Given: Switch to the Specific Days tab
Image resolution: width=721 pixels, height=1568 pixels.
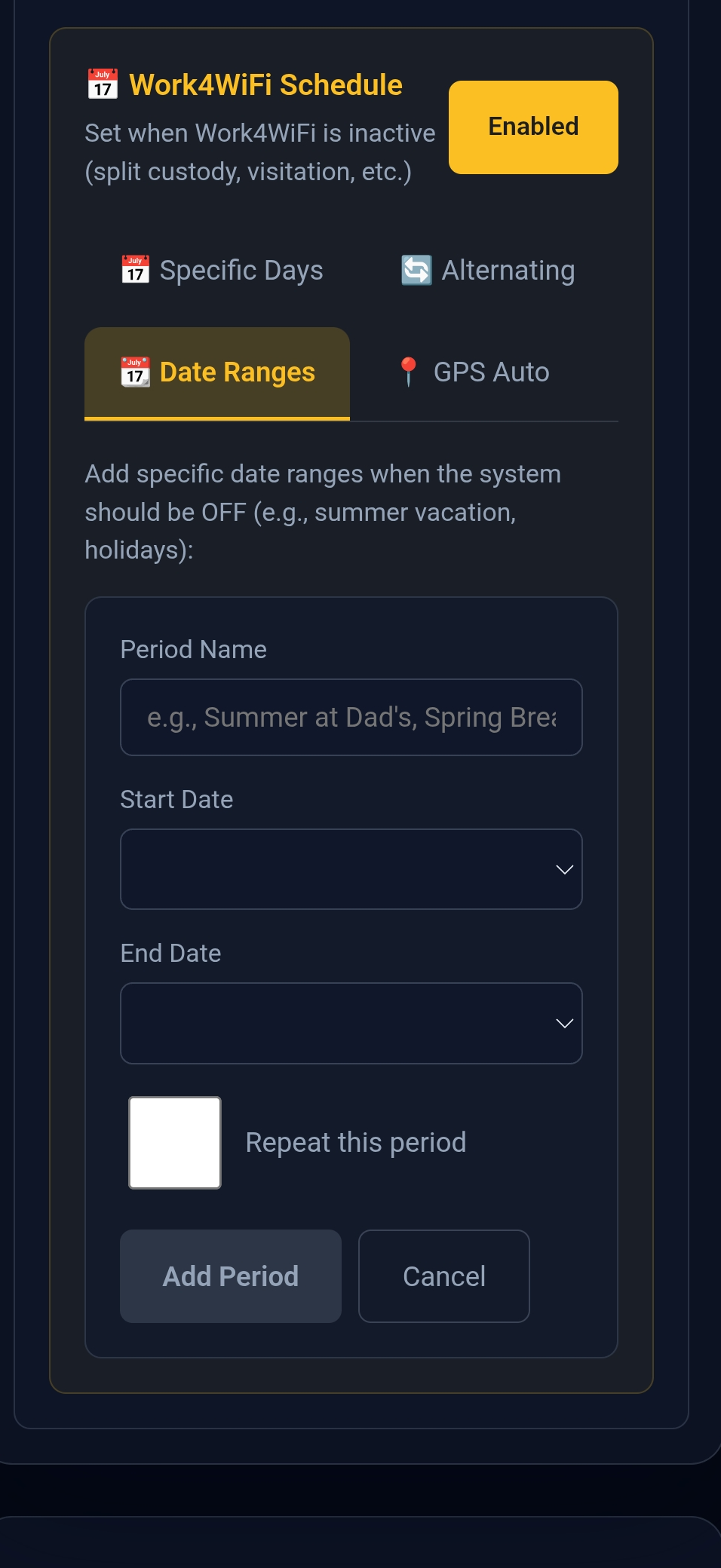Looking at the screenshot, I should click(222, 270).
